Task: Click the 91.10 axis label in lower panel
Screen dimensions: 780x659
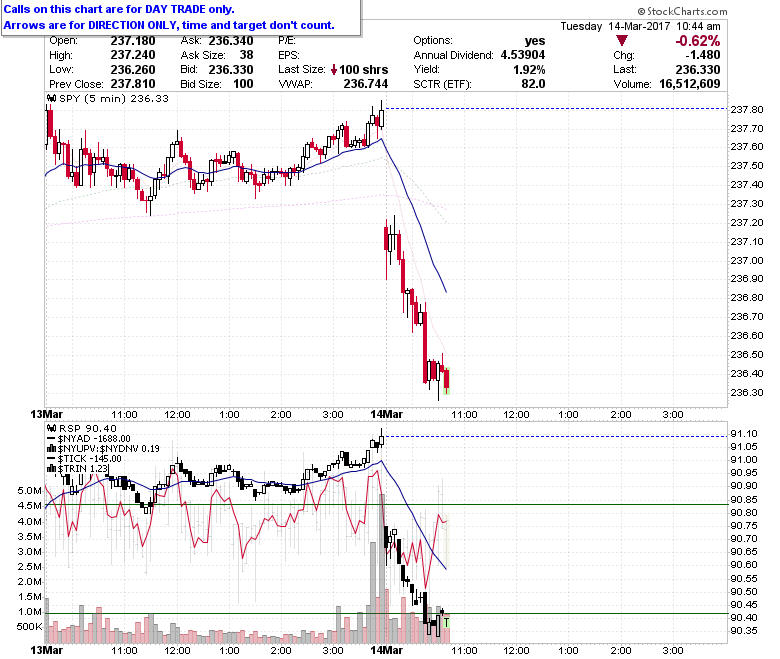Action: click(744, 434)
